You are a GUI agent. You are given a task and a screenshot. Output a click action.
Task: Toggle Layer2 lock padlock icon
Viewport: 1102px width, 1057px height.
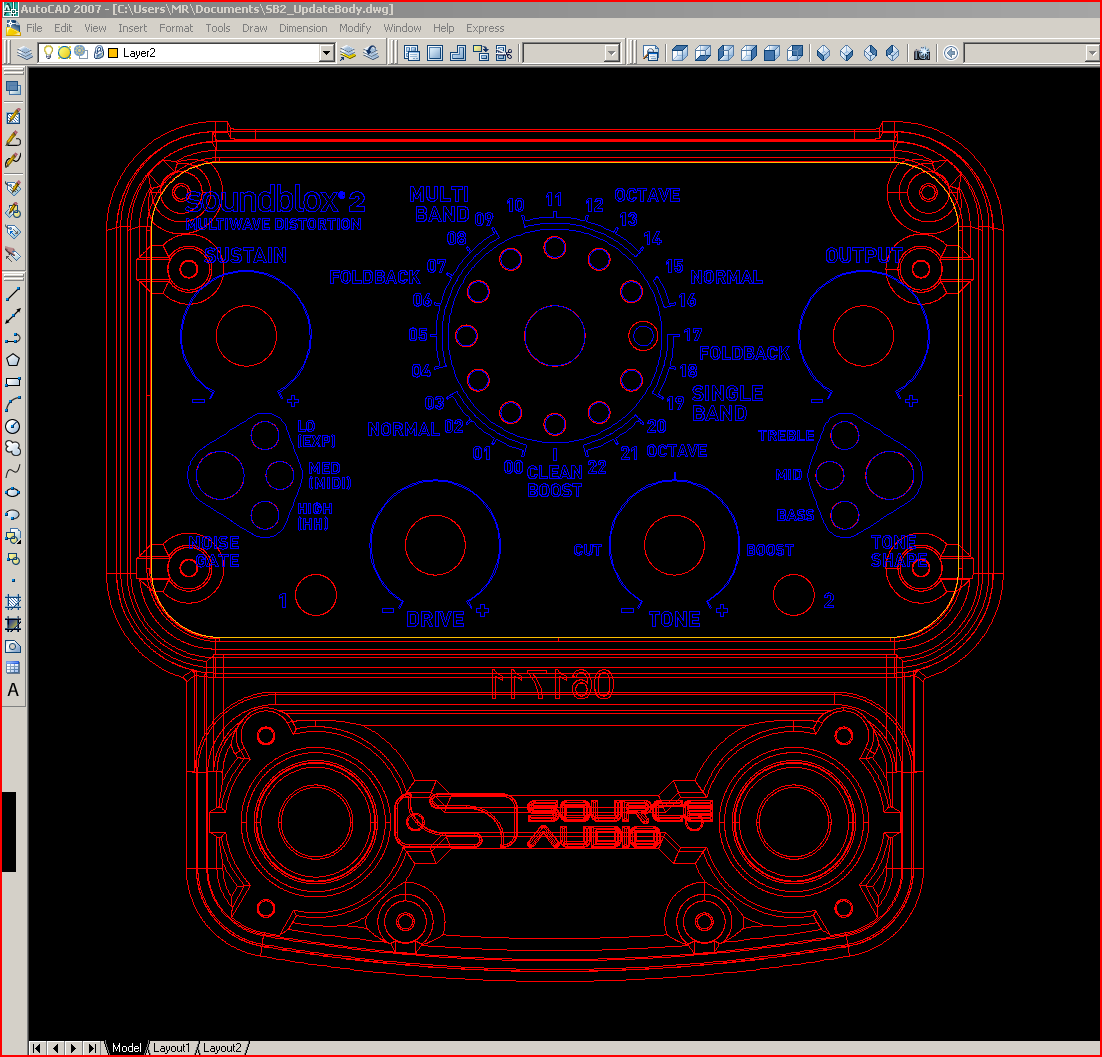click(x=98, y=53)
